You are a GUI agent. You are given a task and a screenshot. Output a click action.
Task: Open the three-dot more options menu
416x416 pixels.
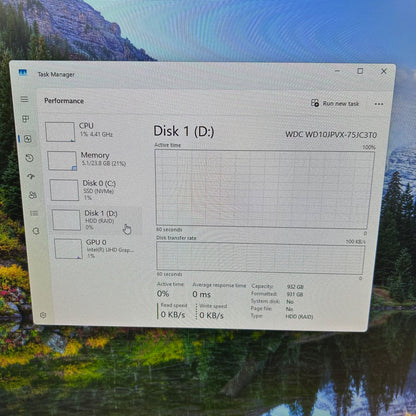click(x=379, y=104)
